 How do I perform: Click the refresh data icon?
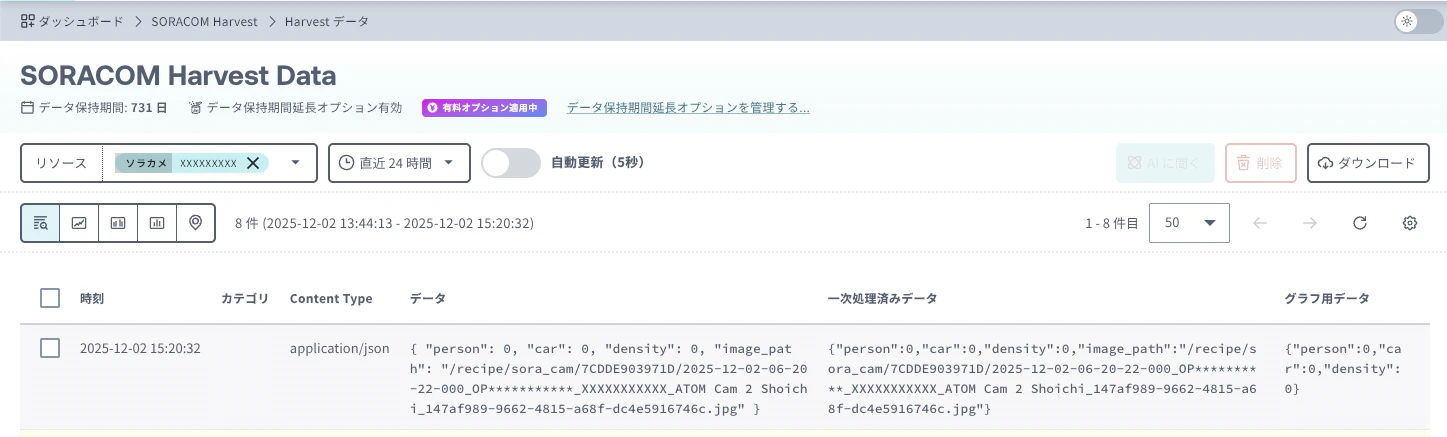1360,223
